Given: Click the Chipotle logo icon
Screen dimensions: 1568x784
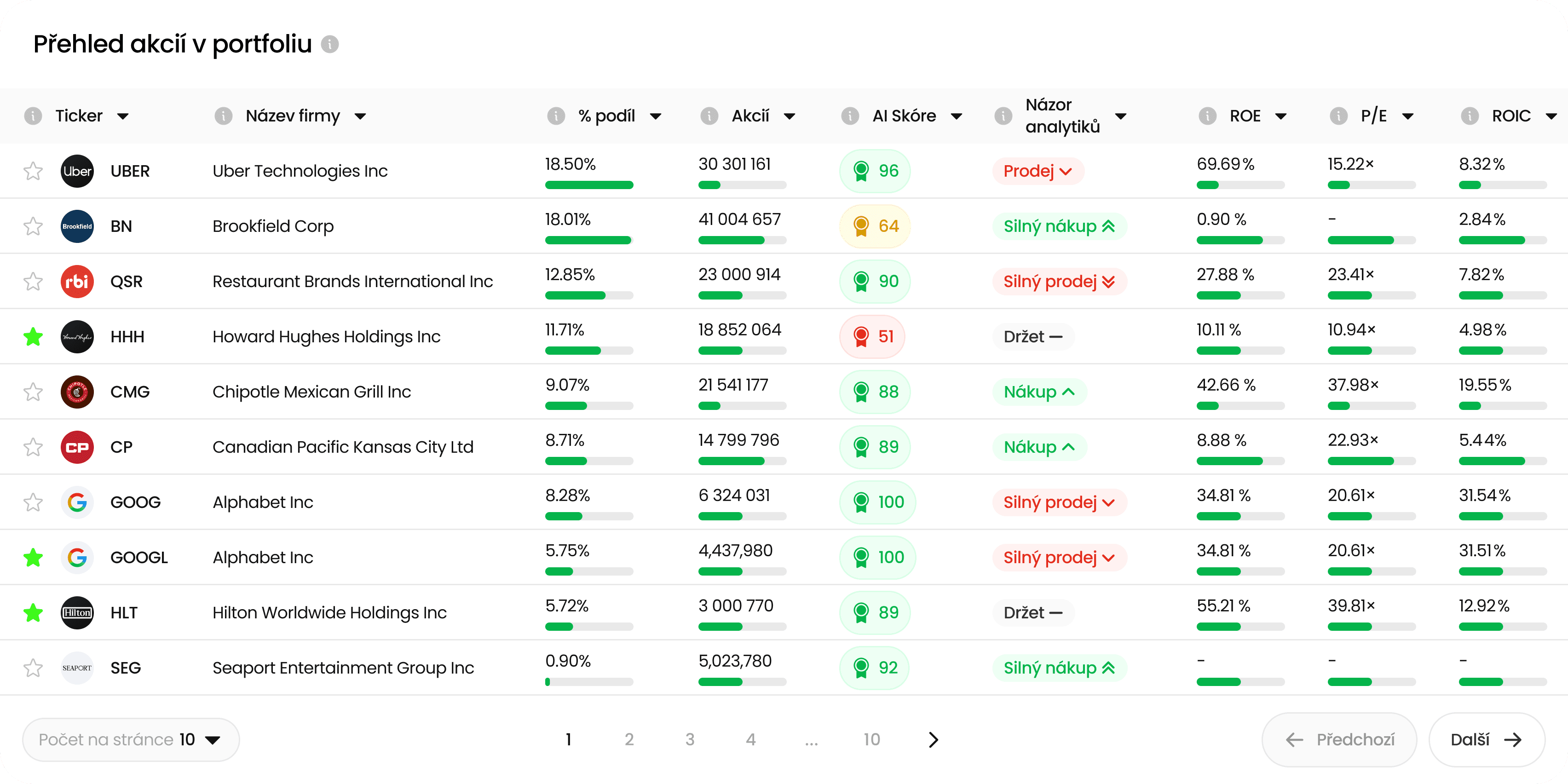Looking at the screenshot, I should coord(77,392).
